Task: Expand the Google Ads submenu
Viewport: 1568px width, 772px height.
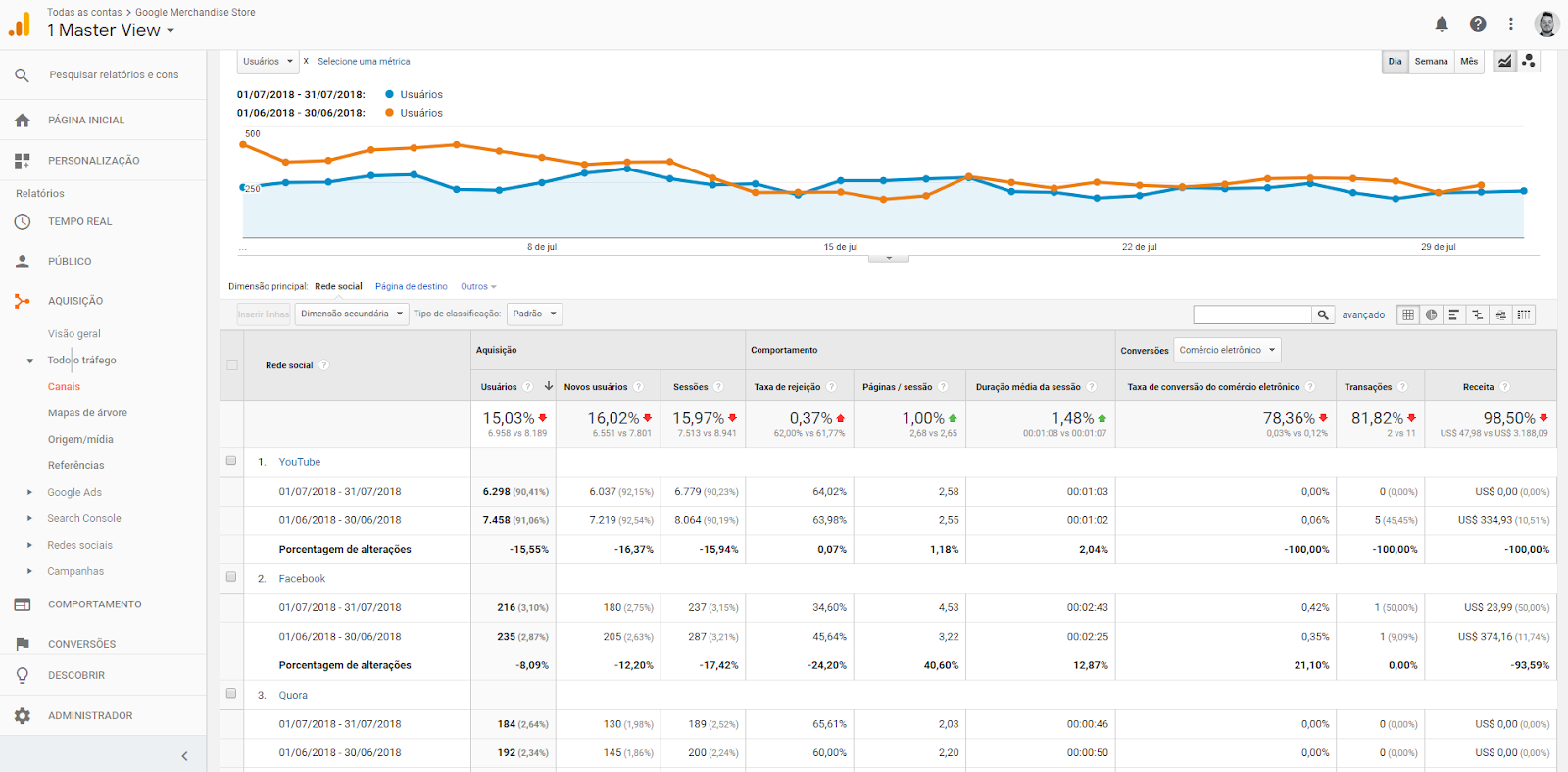Action: (29, 493)
